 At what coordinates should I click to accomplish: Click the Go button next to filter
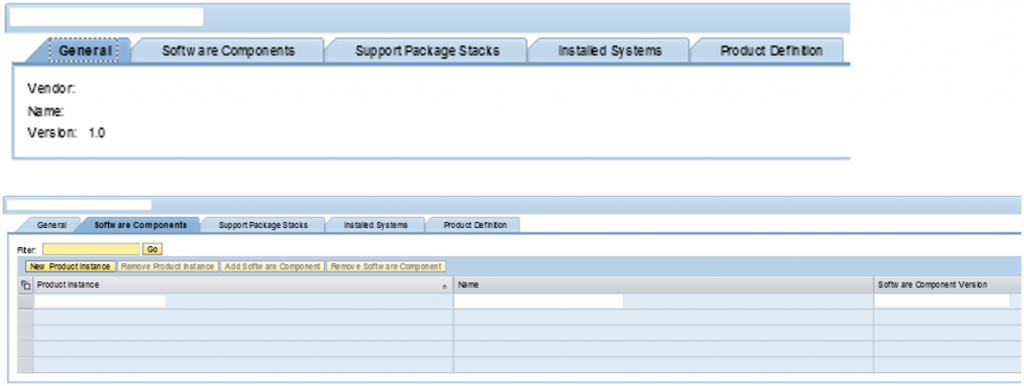coord(152,249)
